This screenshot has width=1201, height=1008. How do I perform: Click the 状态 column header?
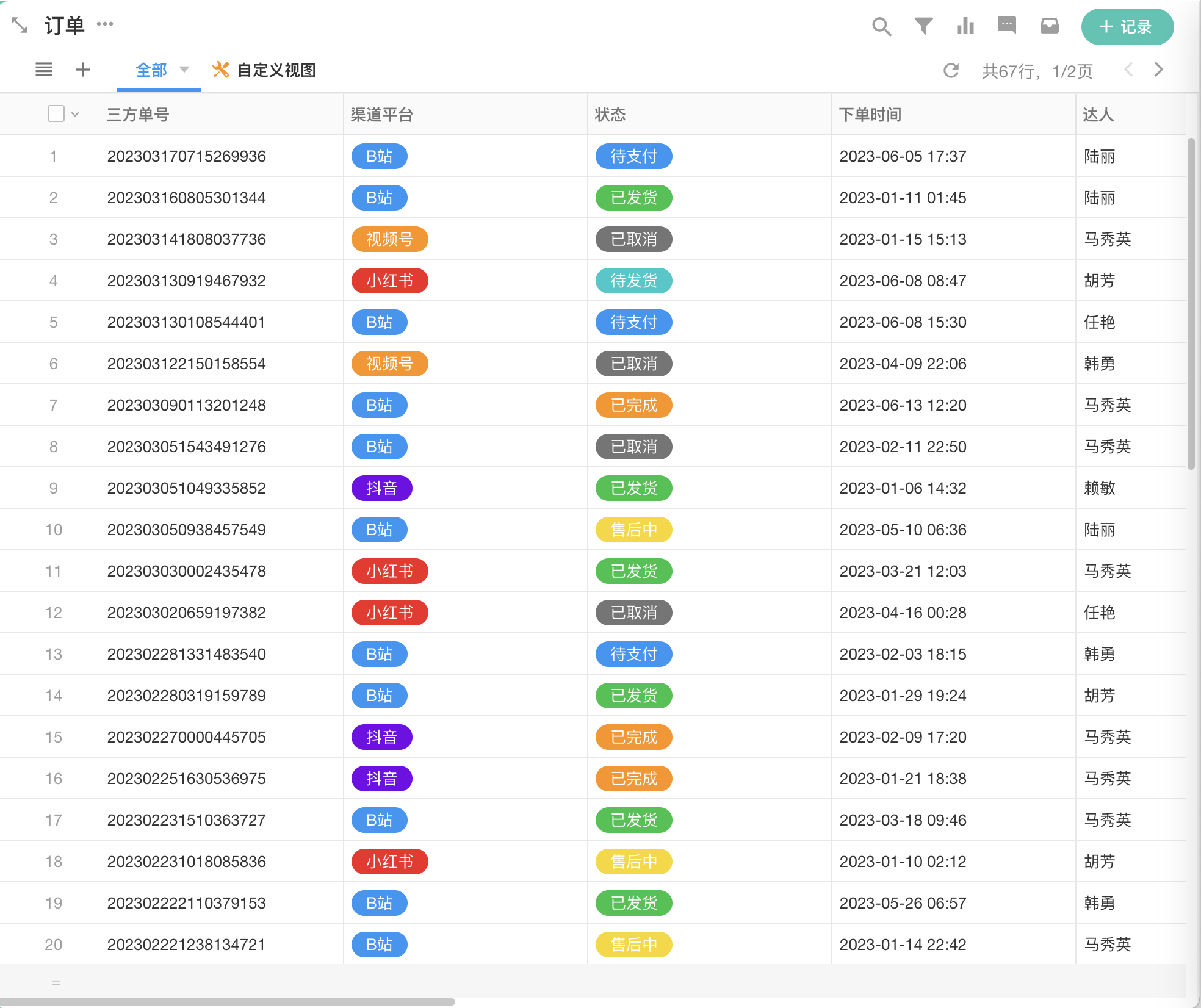pos(610,115)
